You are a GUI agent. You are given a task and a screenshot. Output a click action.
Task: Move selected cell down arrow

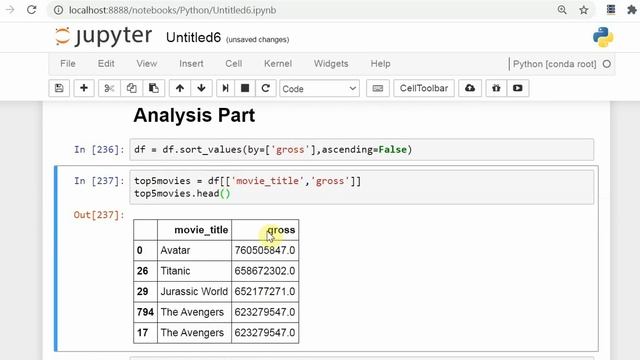pos(201,88)
